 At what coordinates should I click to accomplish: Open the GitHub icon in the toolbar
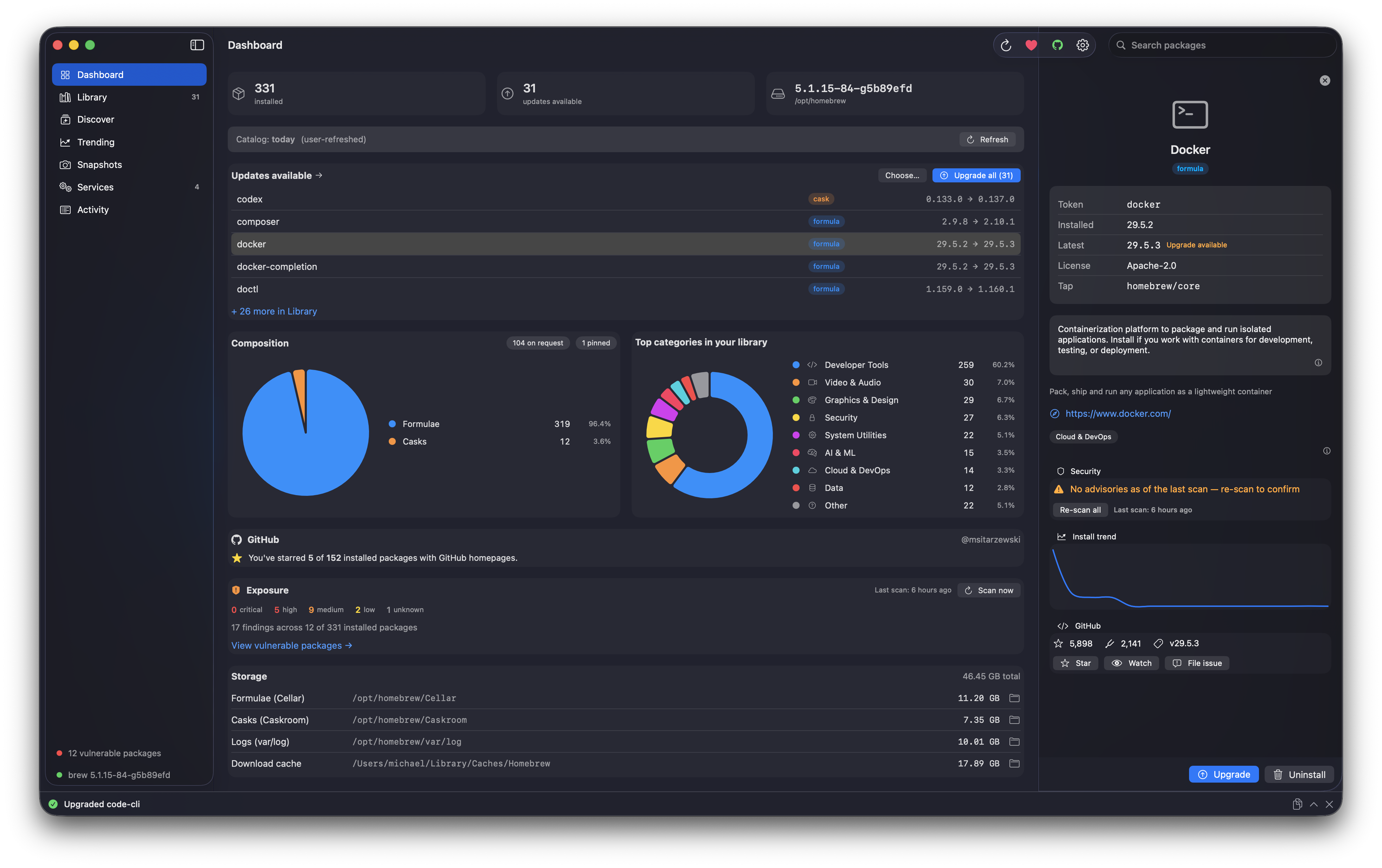[1057, 45]
